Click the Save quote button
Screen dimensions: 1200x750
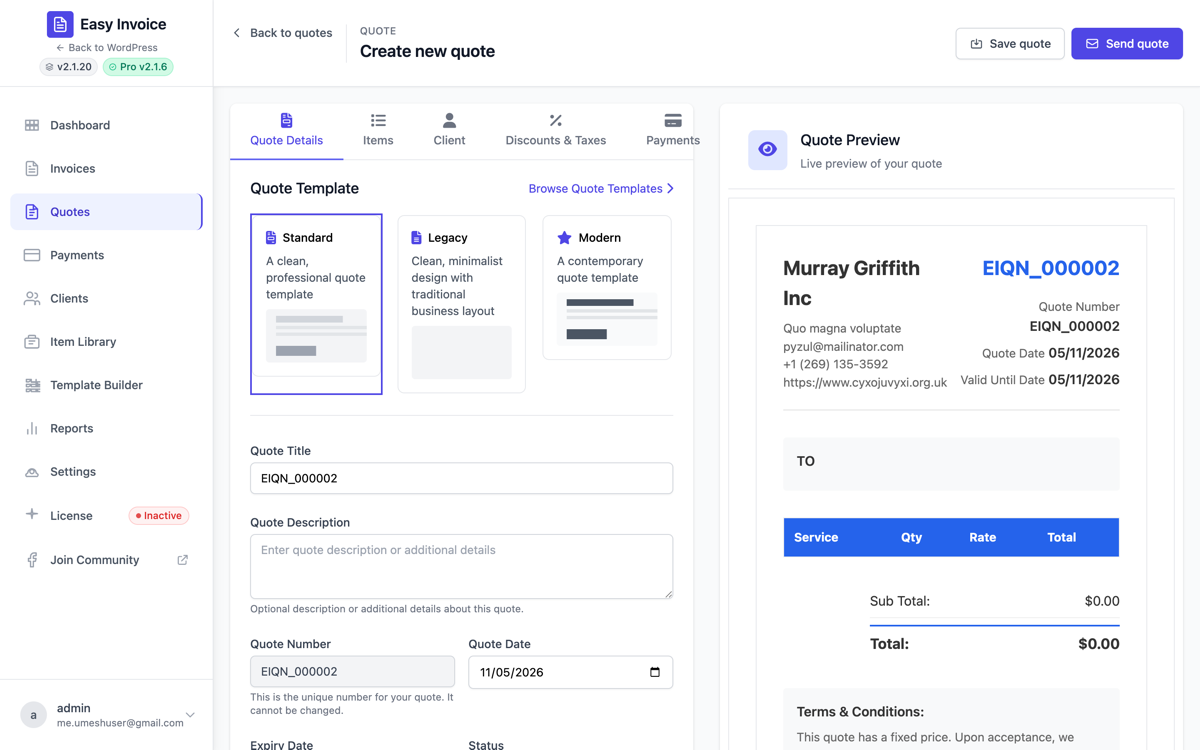1010,44
